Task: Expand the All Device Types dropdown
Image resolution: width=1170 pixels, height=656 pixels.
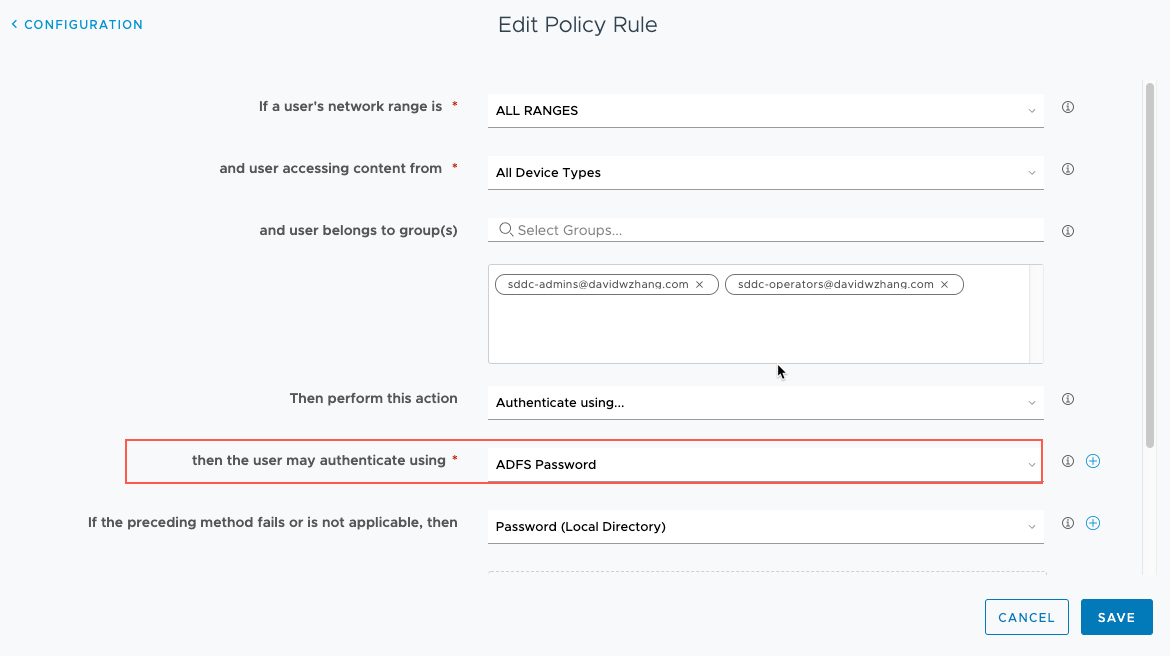Action: [765, 173]
